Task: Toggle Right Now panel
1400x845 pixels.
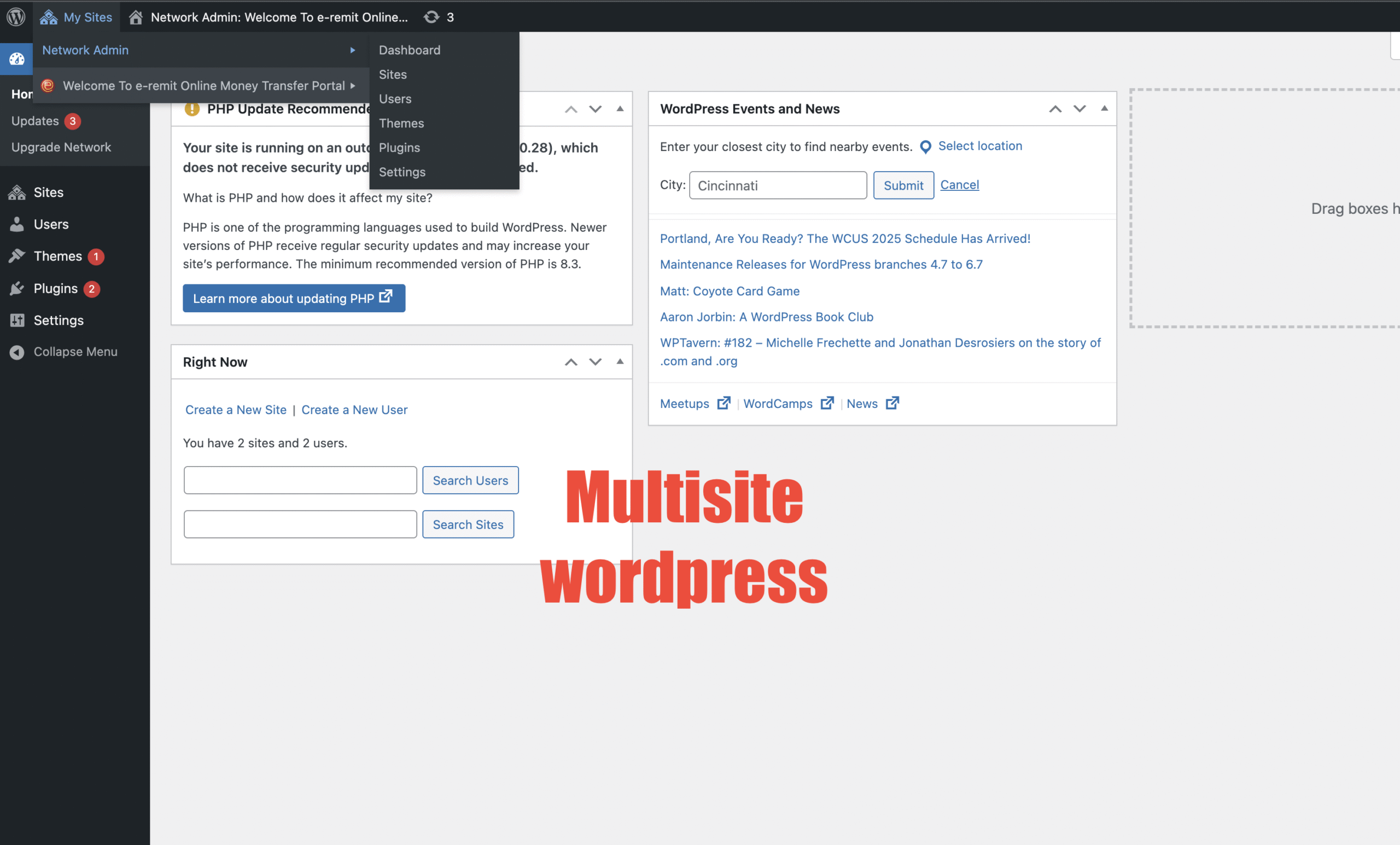Action: pos(620,362)
